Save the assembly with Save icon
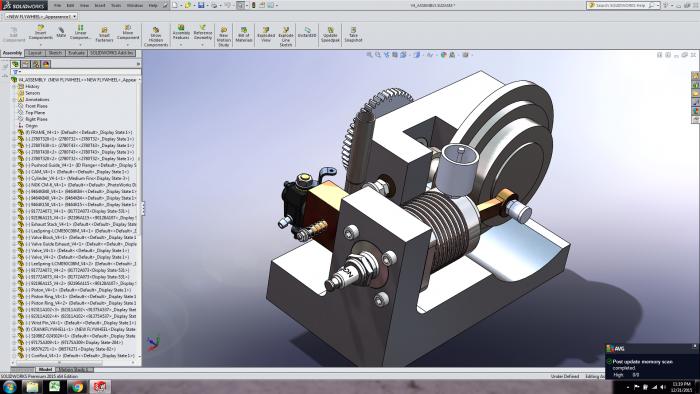 click(201, 5)
